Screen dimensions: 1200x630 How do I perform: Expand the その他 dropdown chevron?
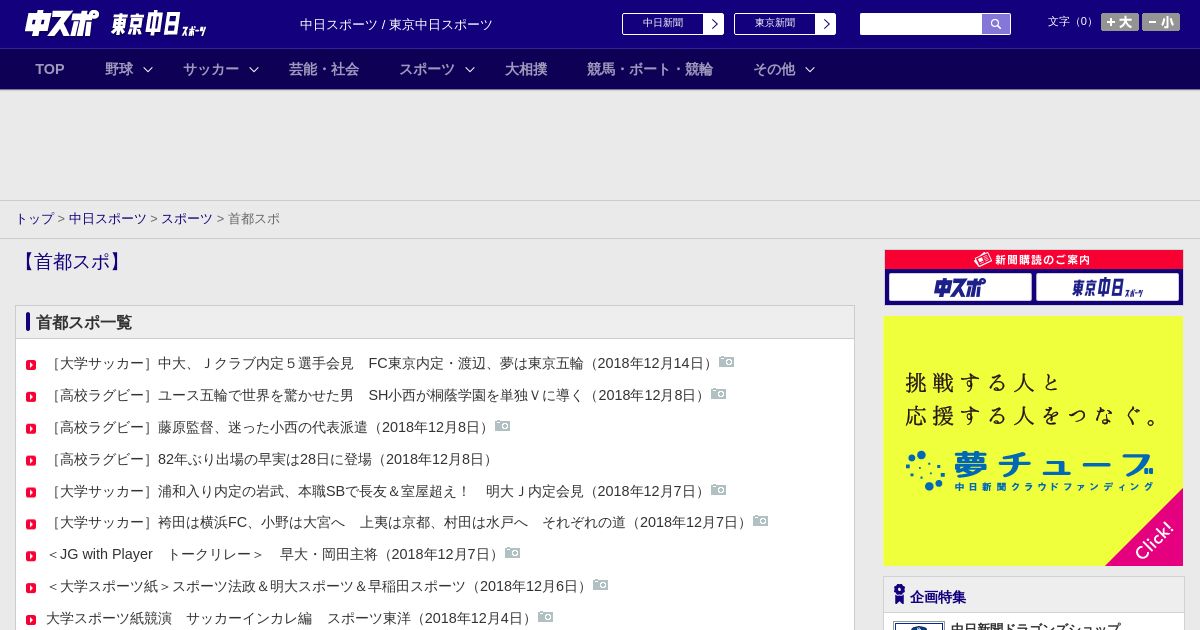[810, 69]
